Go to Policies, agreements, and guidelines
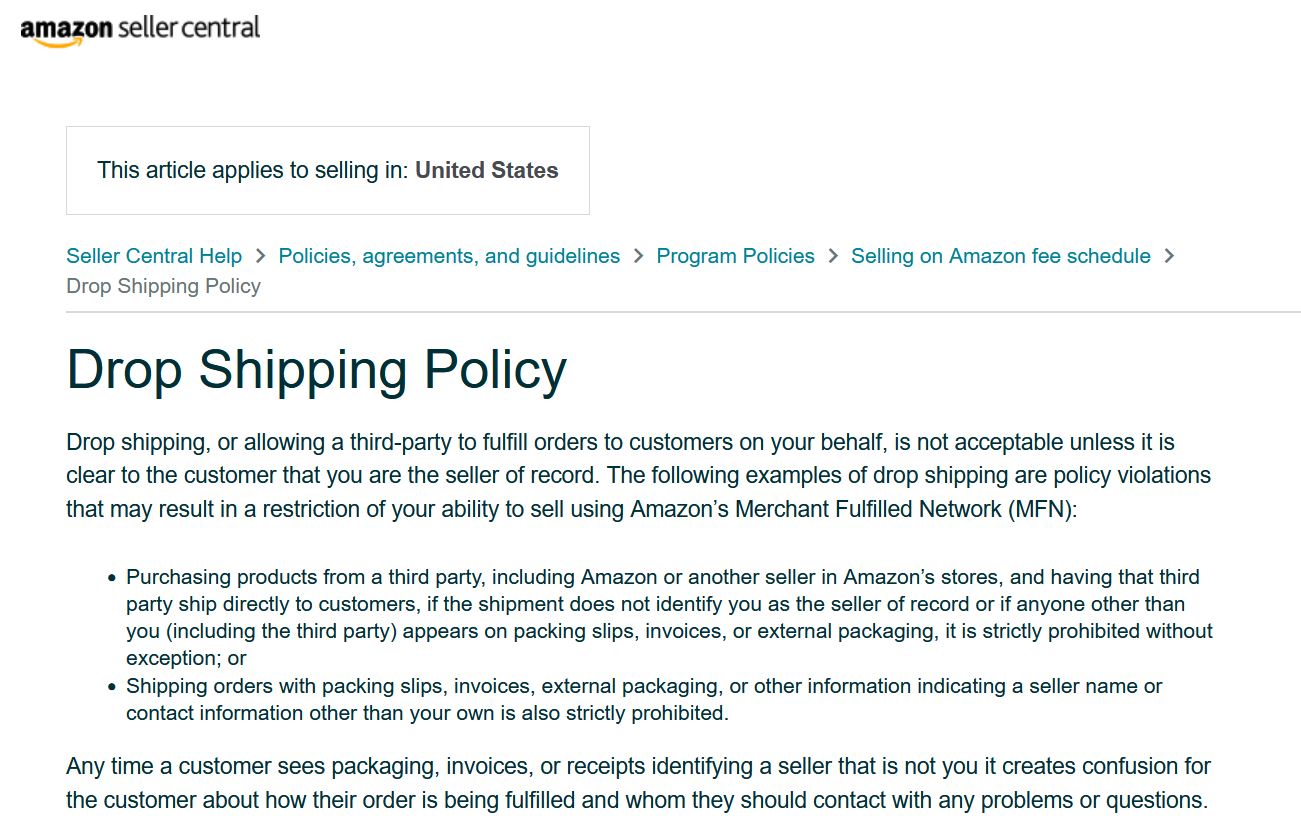This screenshot has width=1301, height=820. pos(449,256)
